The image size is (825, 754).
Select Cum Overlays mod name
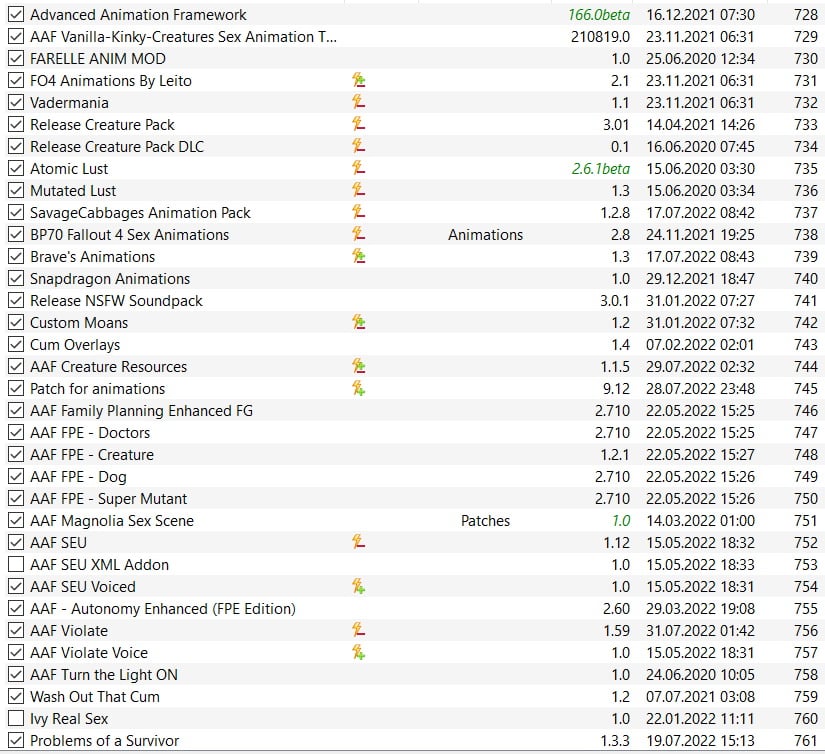click(75, 345)
